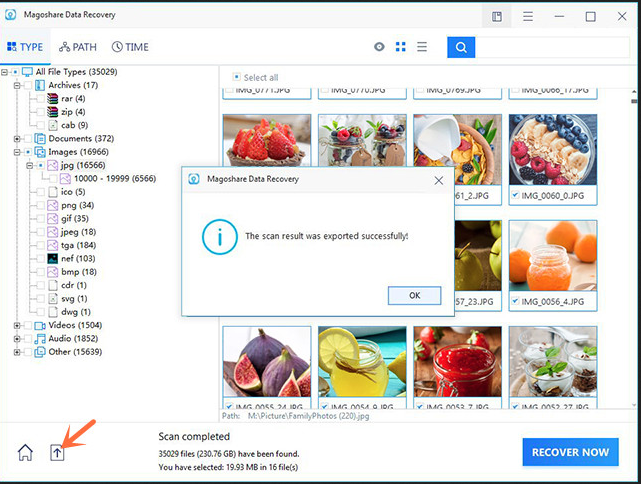Click the search text field
The height and width of the screenshot is (484, 641).
(552, 47)
